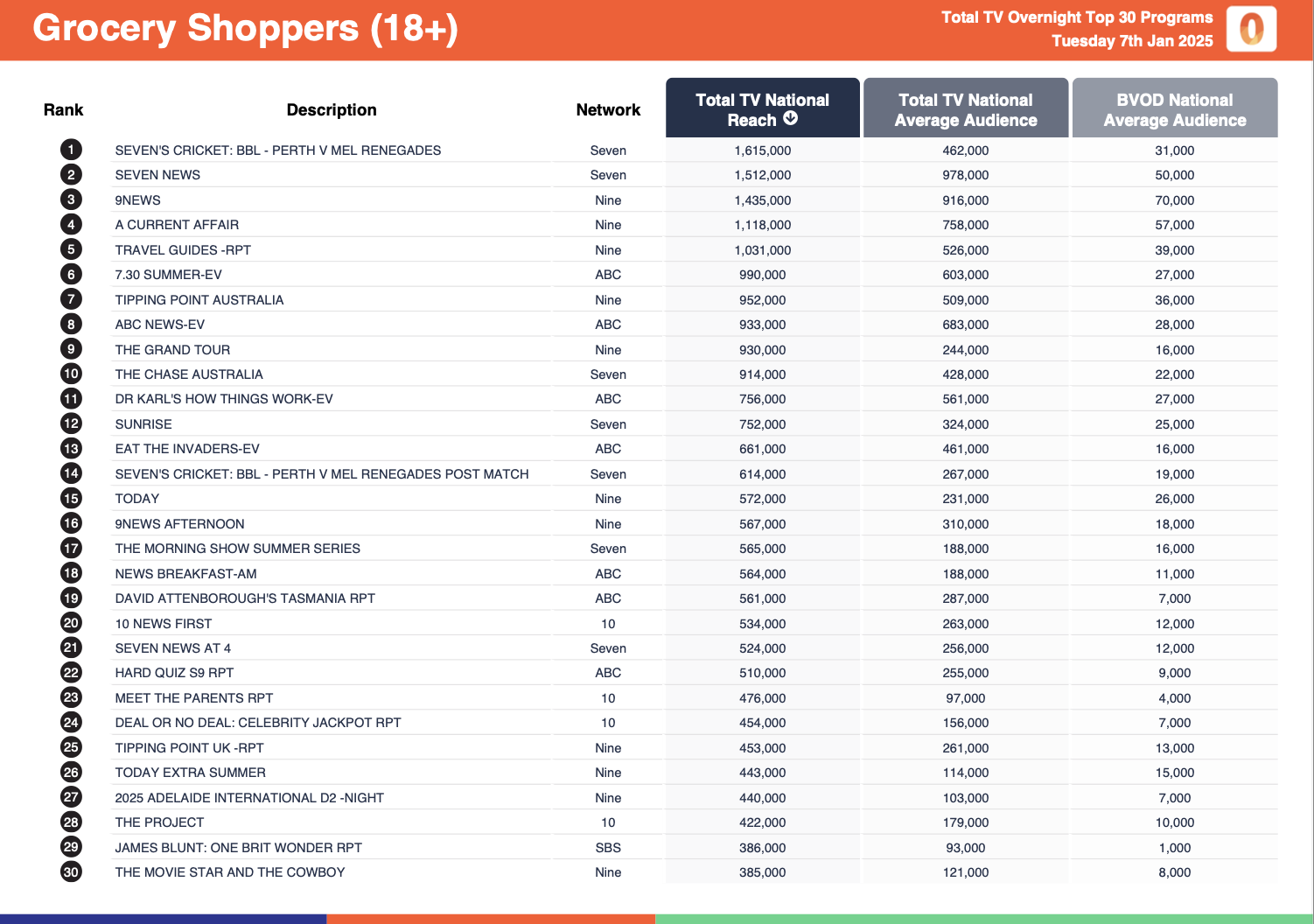Click ABC NEWS-EV program name
This screenshot has height=924, width=1314.
tap(159, 325)
